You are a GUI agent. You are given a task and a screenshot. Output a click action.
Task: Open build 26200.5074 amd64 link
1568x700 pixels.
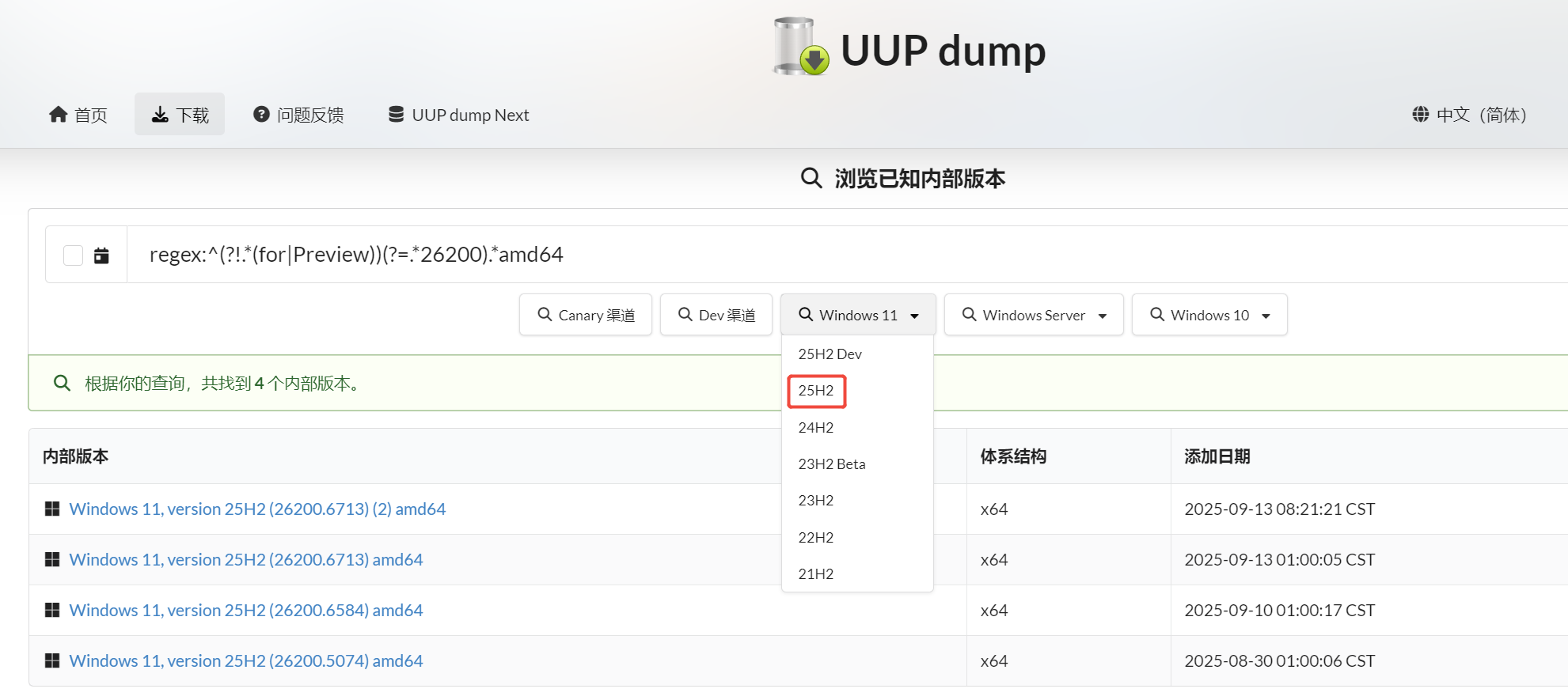(x=246, y=660)
